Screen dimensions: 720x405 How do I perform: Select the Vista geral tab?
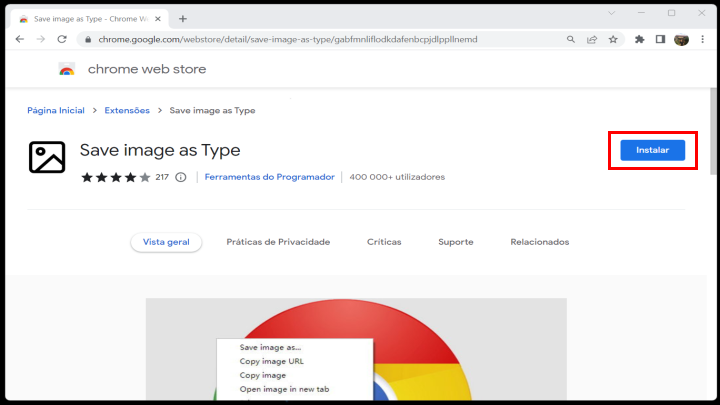click(166, 242)
